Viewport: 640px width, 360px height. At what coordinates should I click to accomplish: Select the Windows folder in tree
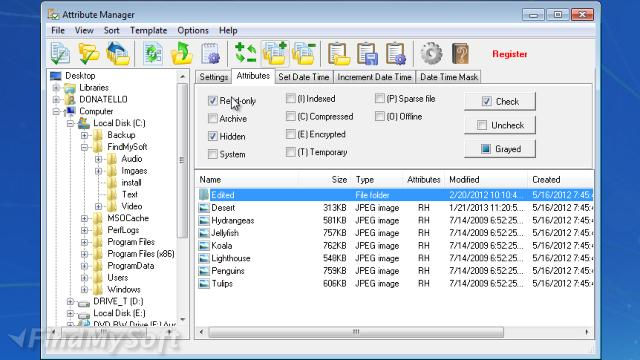tap(124, 289)
